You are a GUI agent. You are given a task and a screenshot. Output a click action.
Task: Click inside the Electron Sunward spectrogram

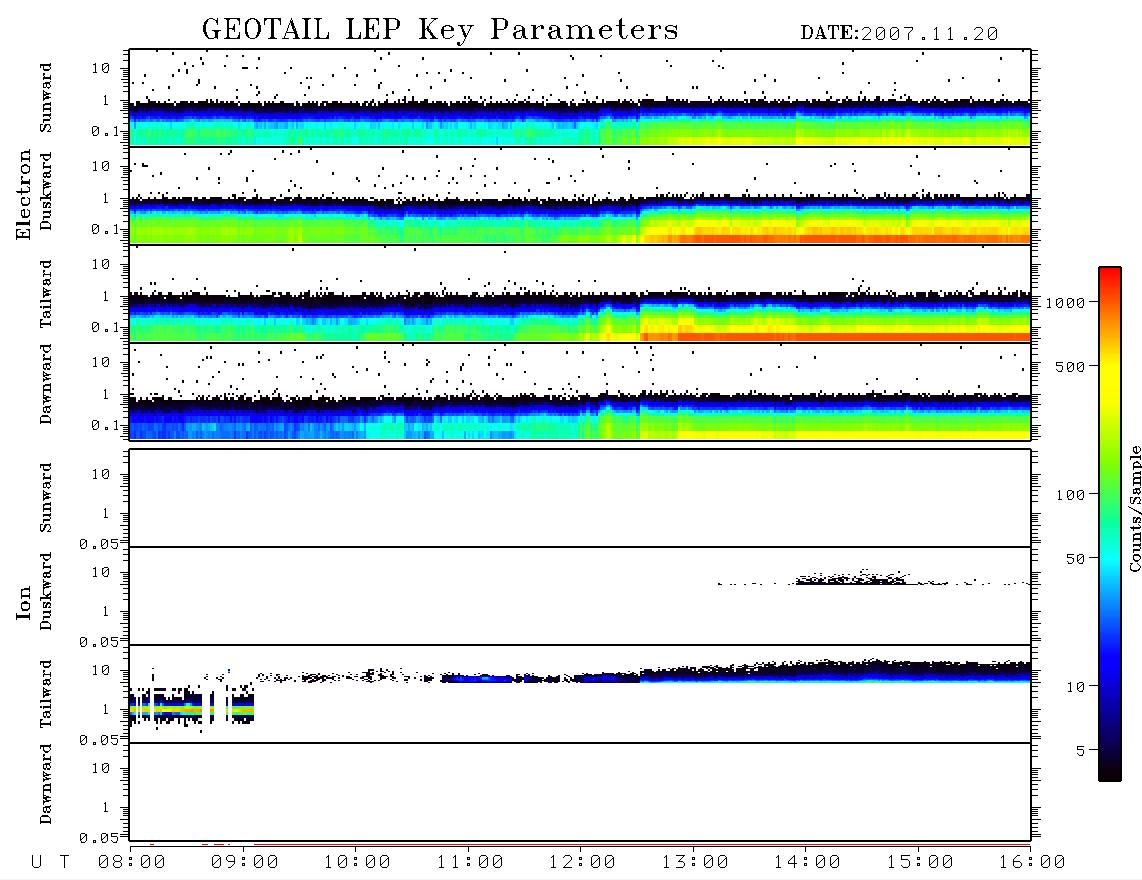tap(580, 98)
